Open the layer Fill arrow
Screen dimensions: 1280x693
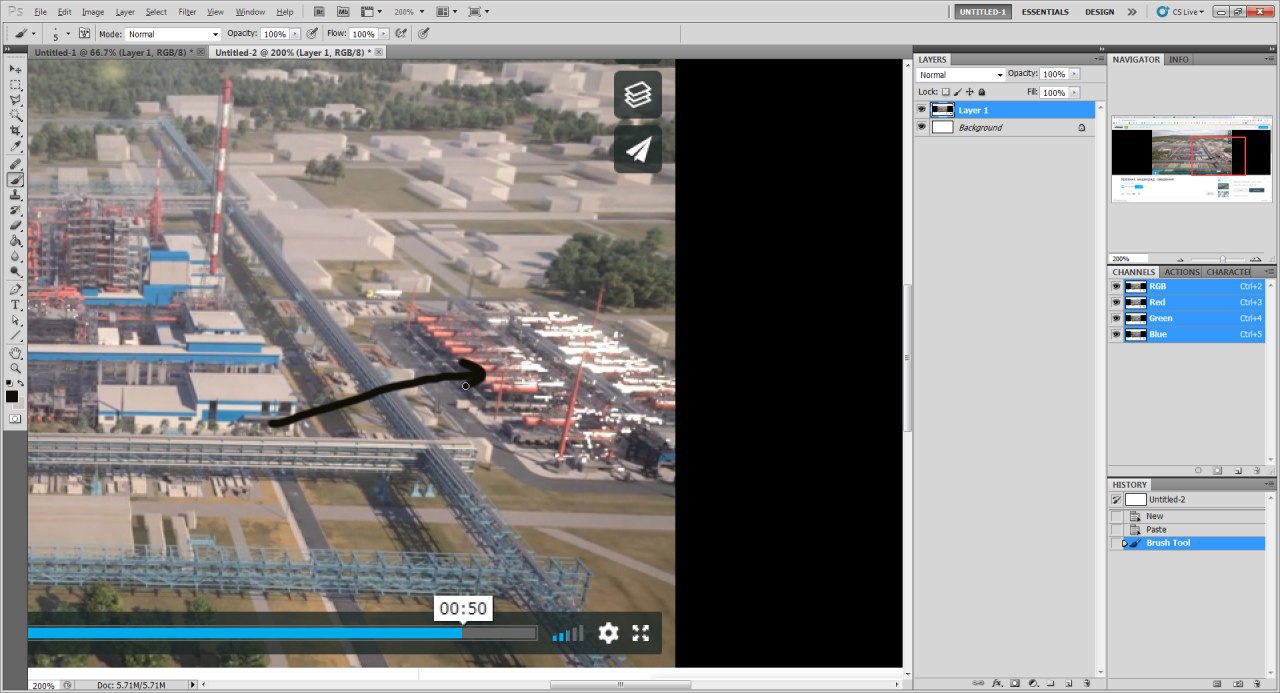(x=1075, y=92)
